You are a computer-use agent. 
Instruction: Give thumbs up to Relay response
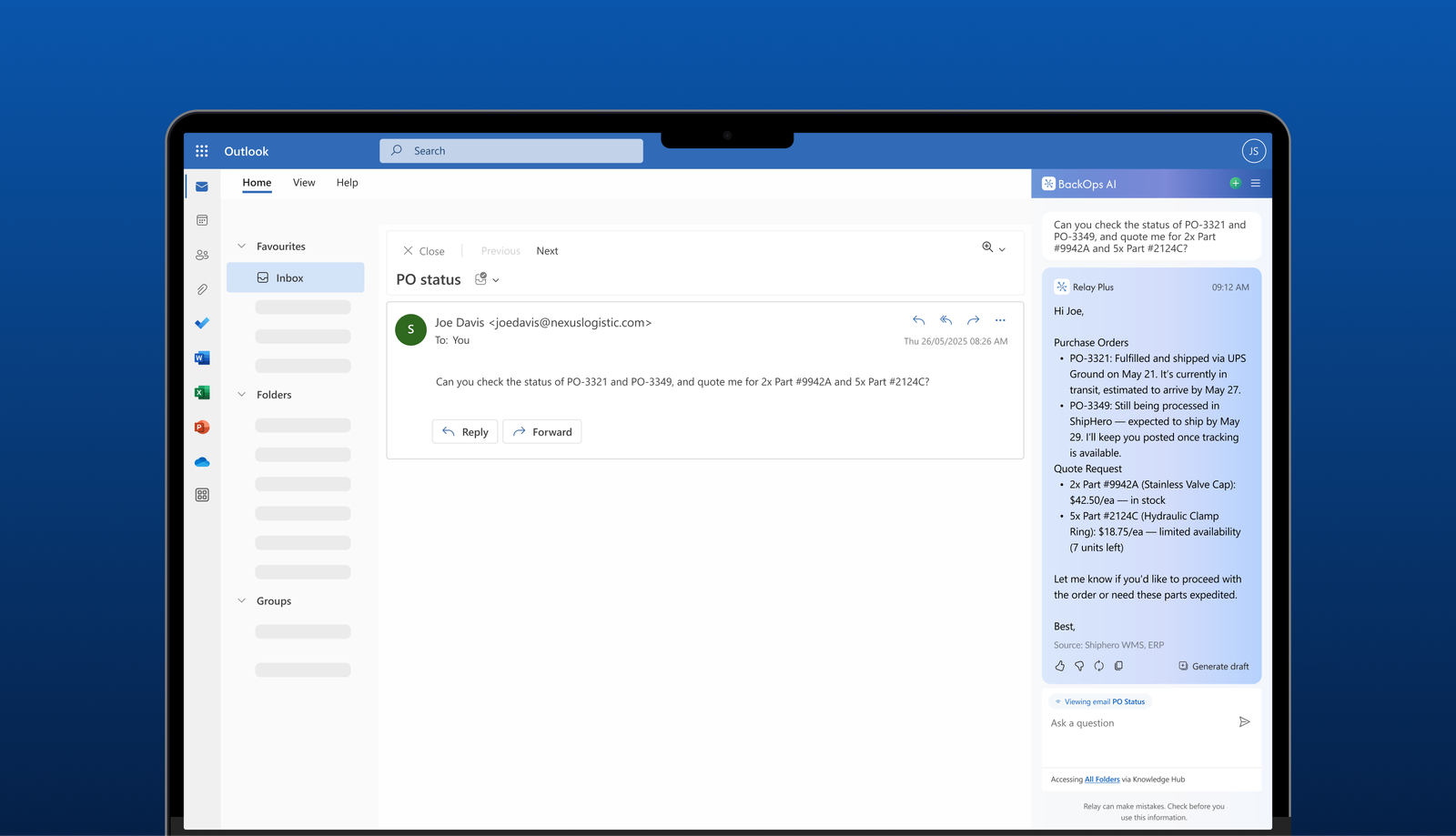[x=1059, y=666]
